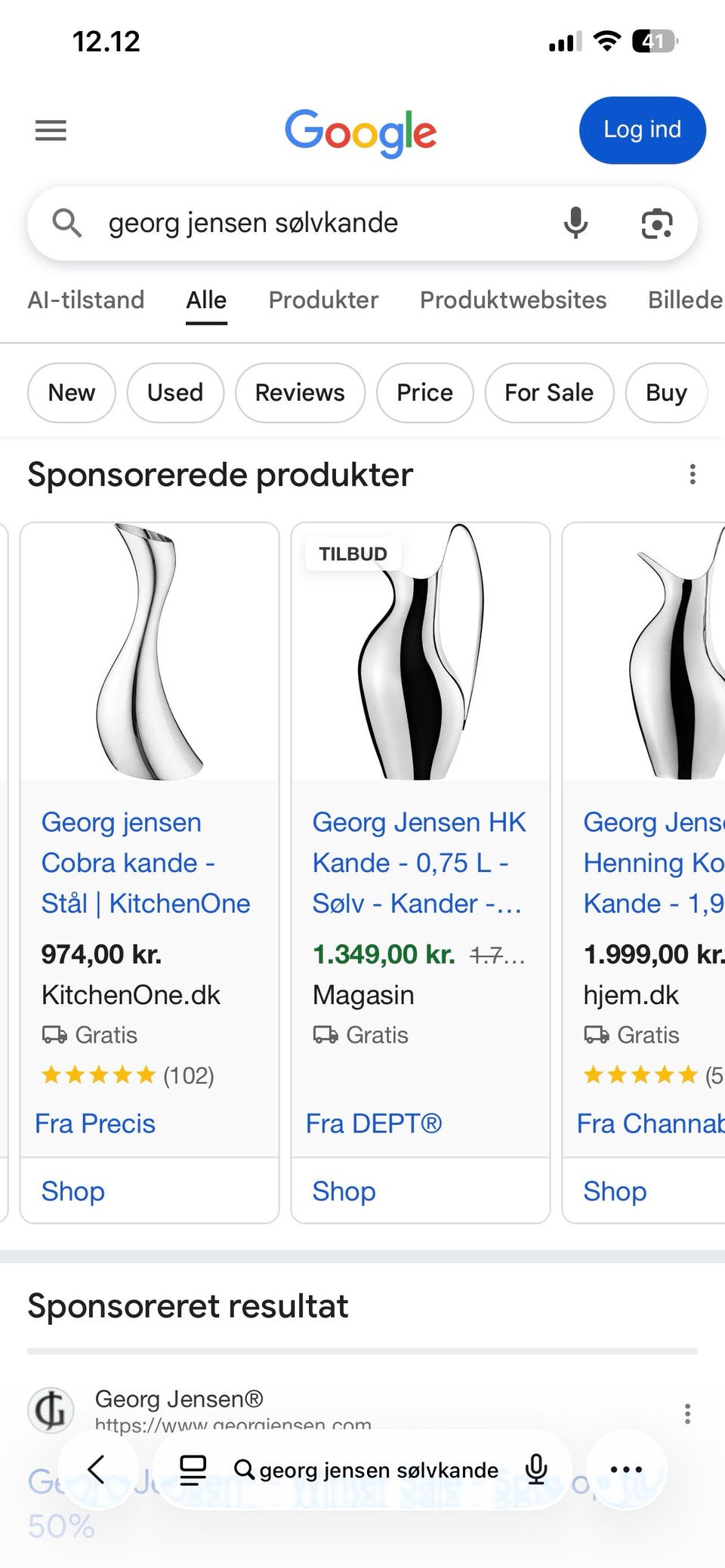The width and height of the screenshot is (725, 1568).
Task: Apply the Used filter chip
Action: [175, 393]
